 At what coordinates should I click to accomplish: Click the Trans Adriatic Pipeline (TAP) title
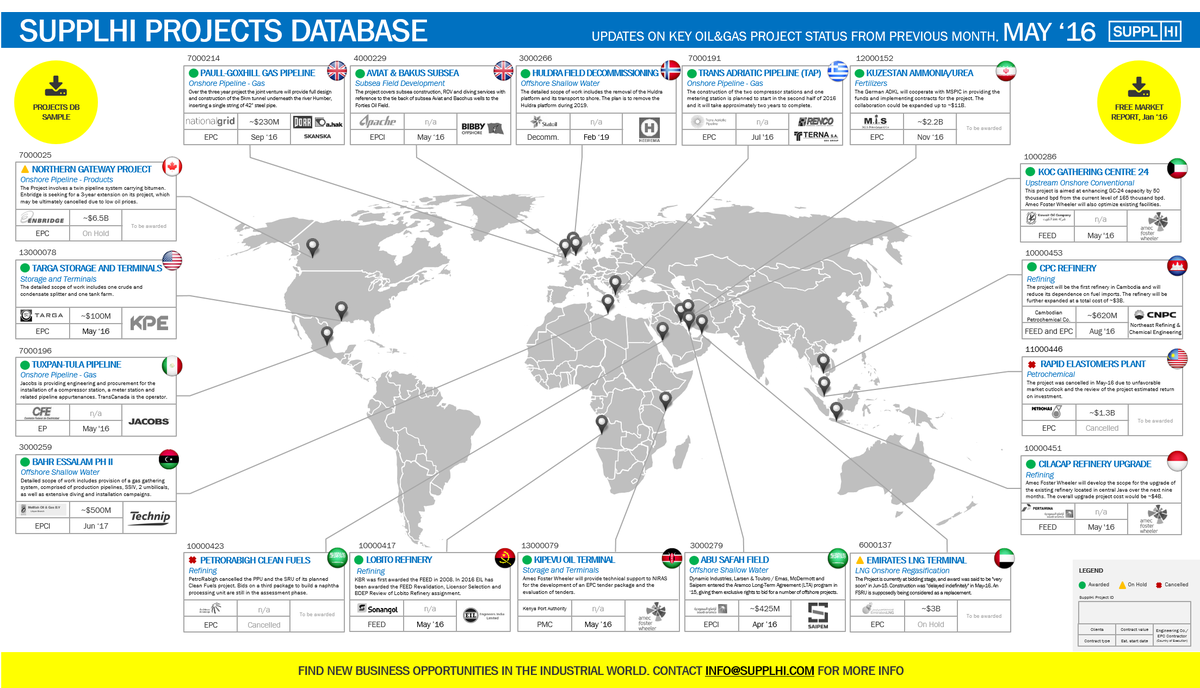coord(760,73)
